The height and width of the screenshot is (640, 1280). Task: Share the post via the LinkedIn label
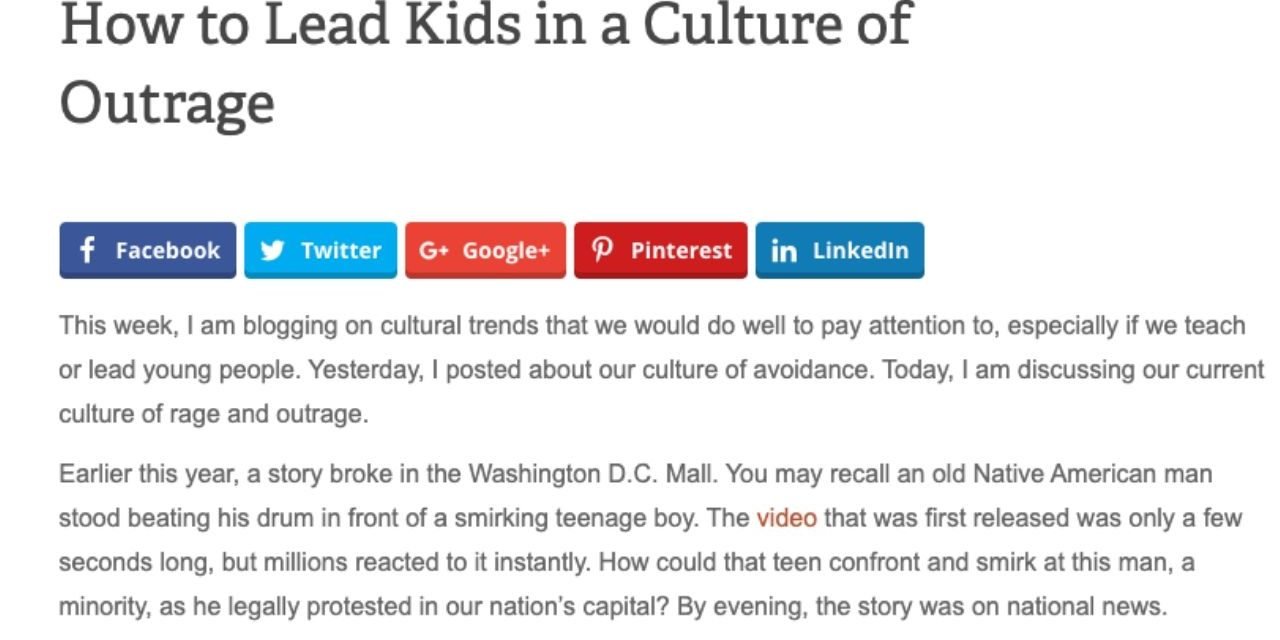(x=861, y=250)
